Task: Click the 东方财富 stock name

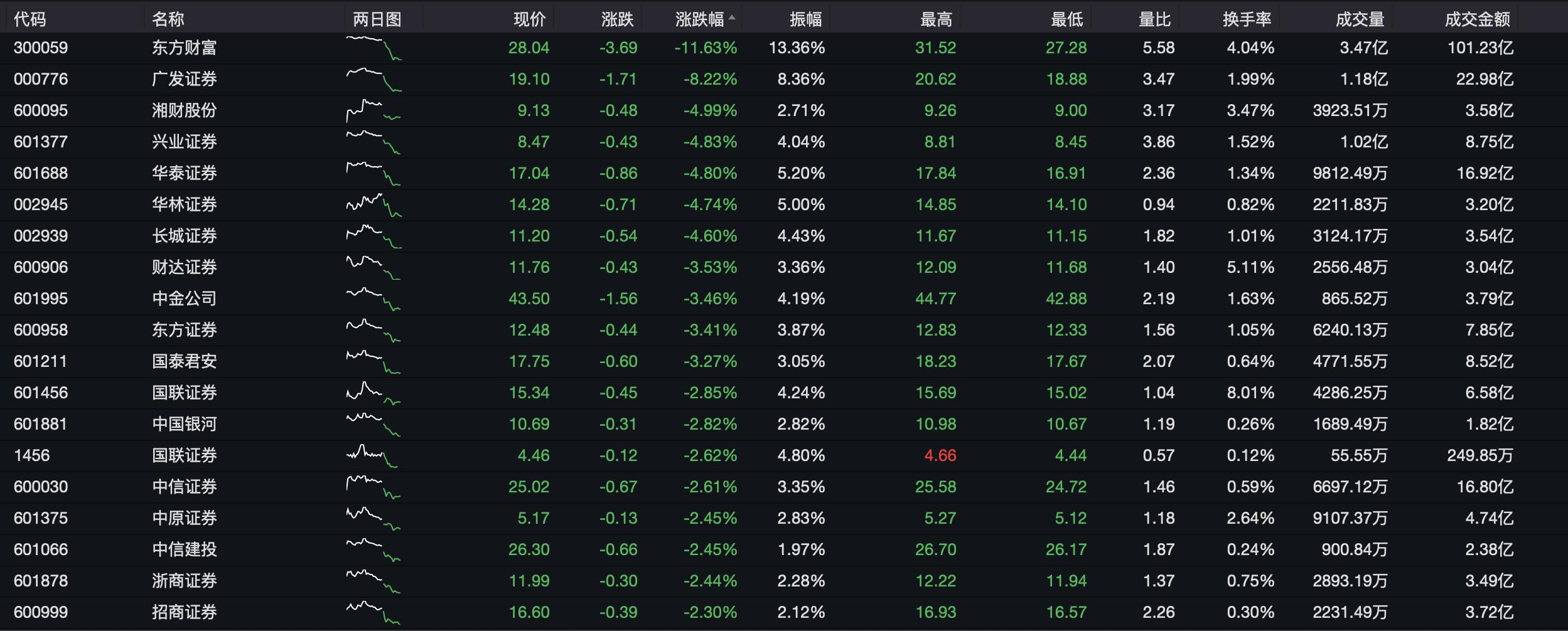Action: tap(185, 48)
